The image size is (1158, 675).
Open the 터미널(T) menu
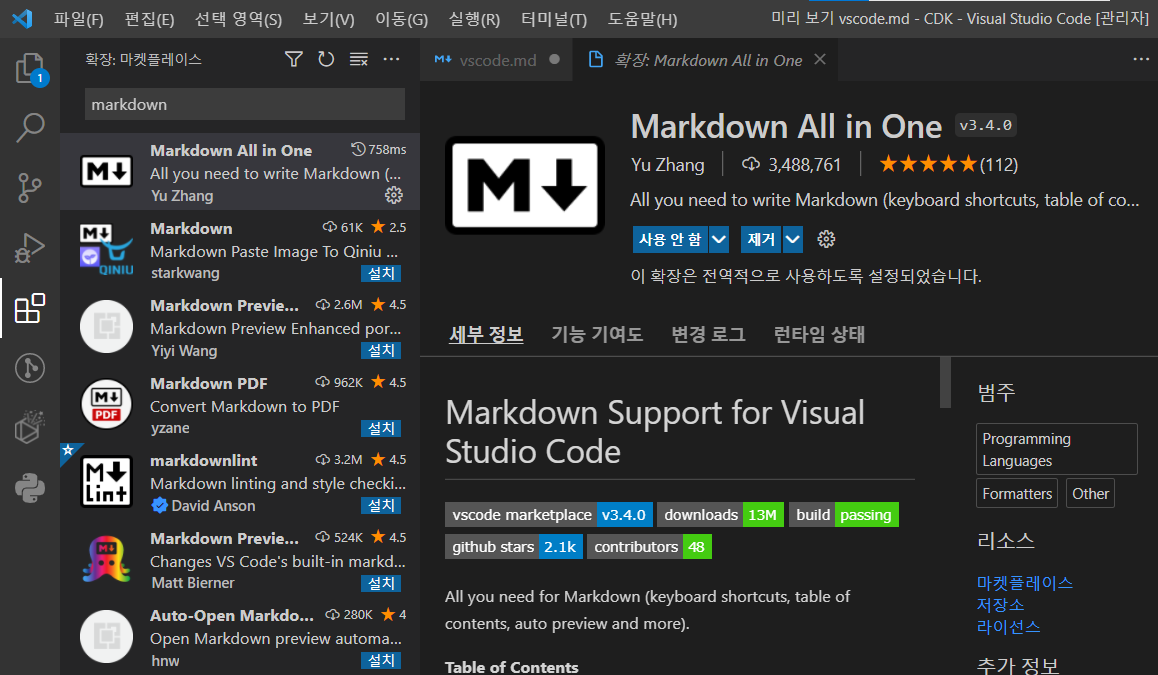pos(554,19)
